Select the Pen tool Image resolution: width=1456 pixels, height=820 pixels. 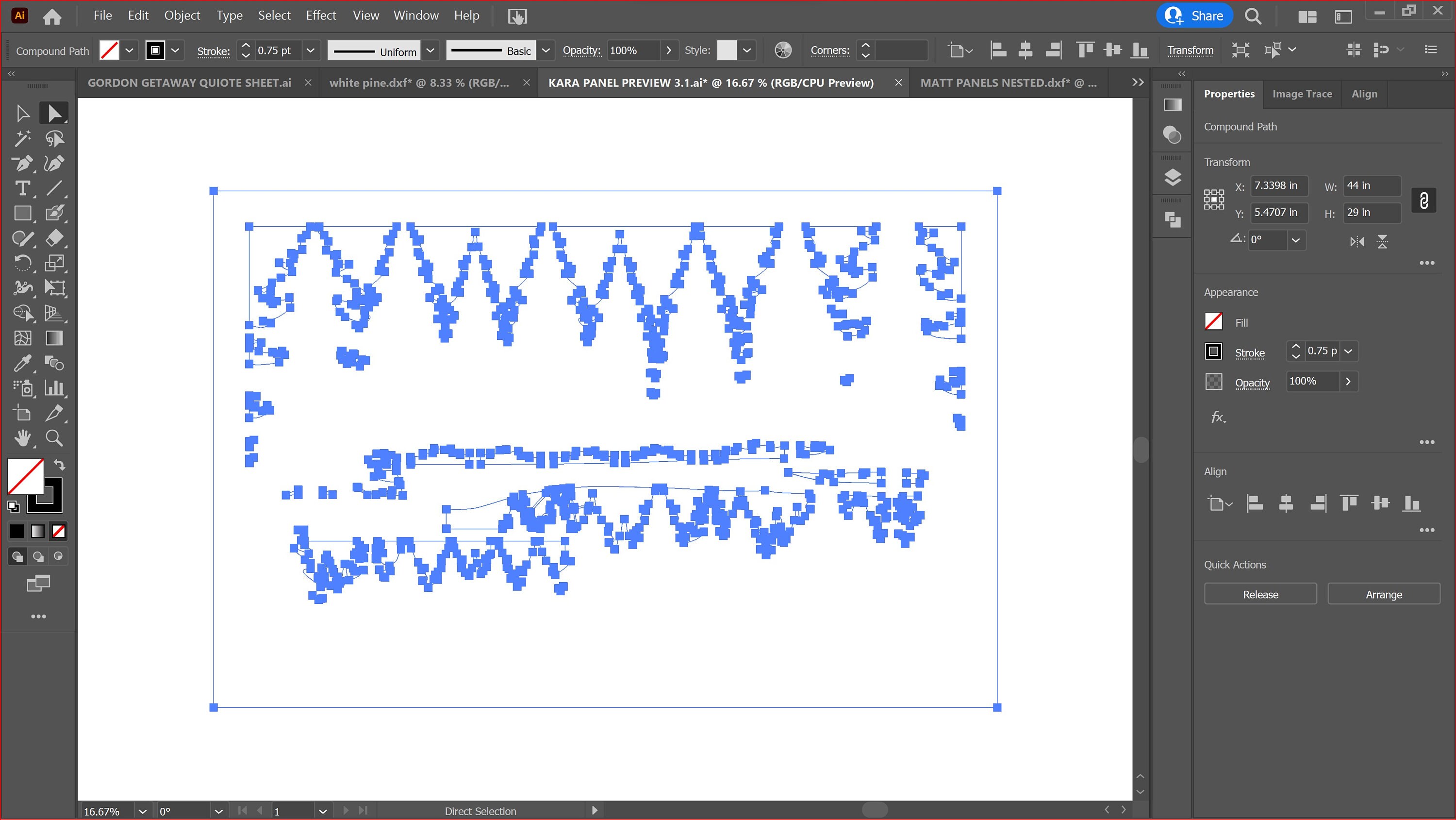(23, 164)
